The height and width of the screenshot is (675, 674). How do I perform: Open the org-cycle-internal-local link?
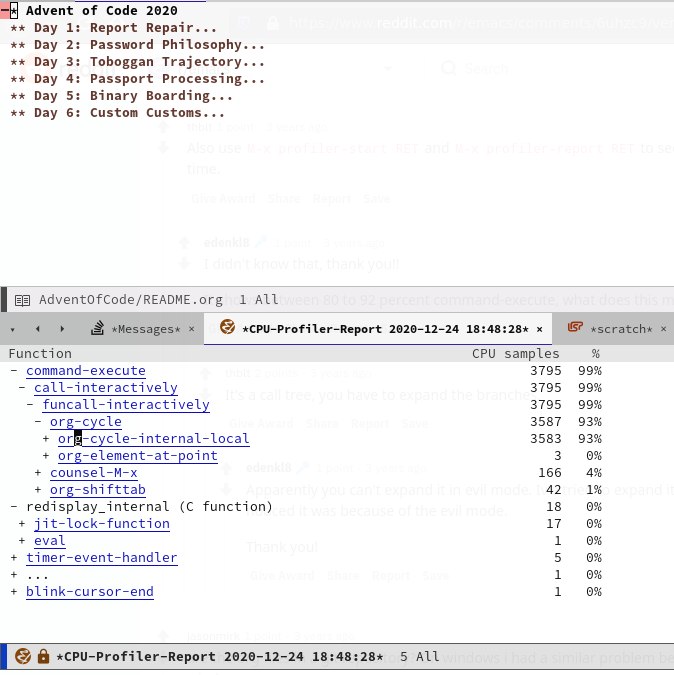click(154, 439)
